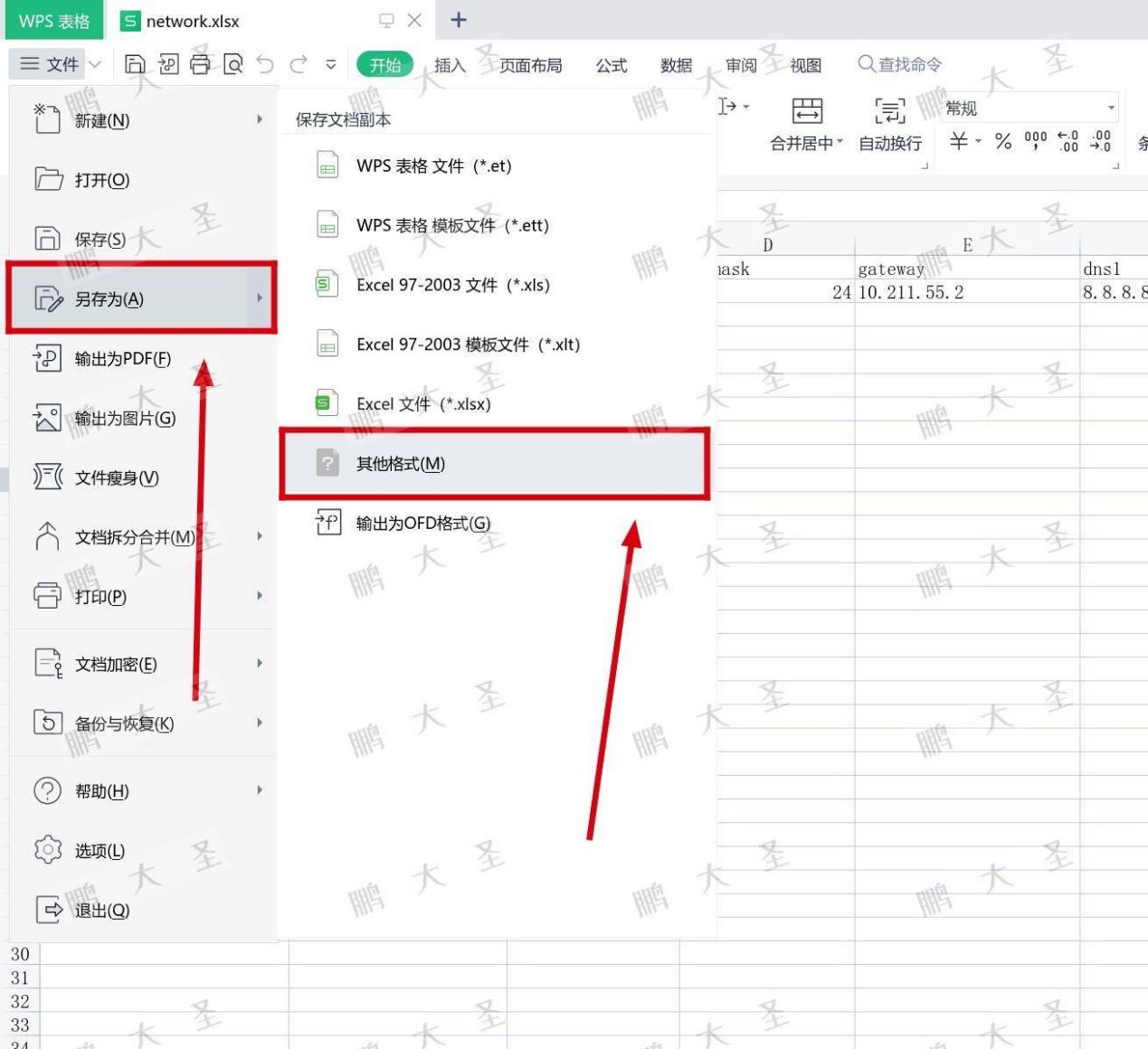Screen dimensions: 1148x1049
Task: Switch to the 公式 ribbon tab
Action: [x=612, y=65]
